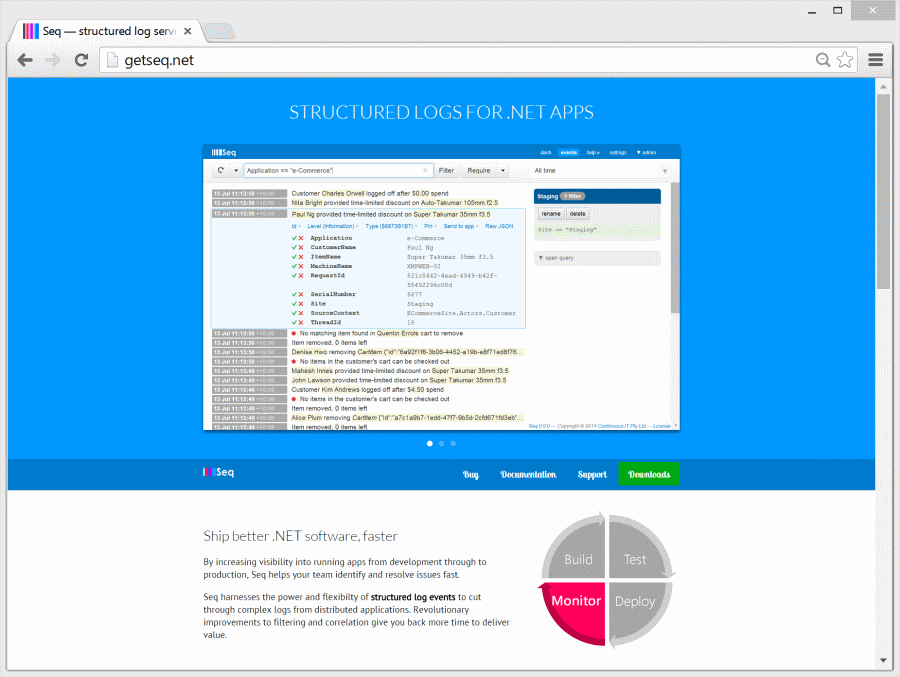Click the red X beside CustomerName

301,247
